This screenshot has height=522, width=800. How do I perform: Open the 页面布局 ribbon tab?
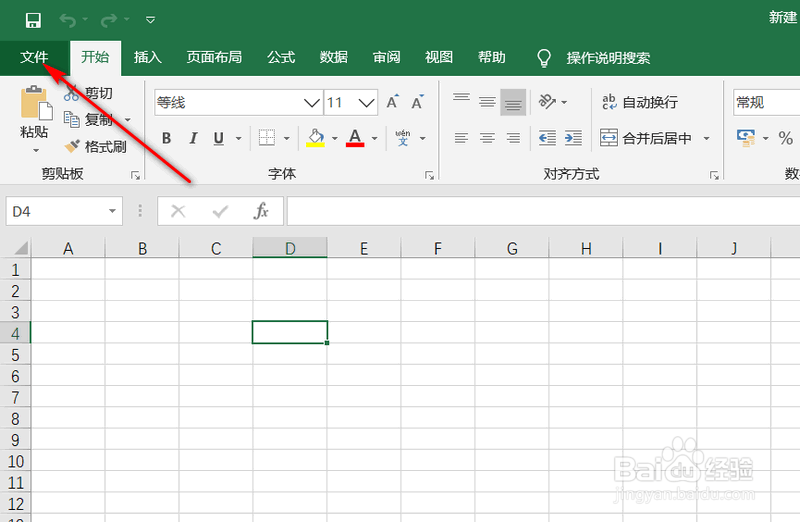tap(214, 57)
